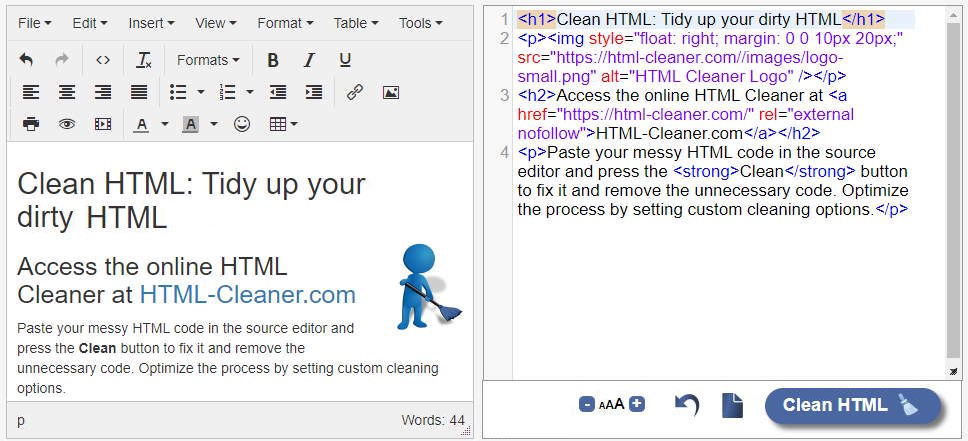Viewport: 968px width, 441px height.
Task: Align text right
Action: coord(103,93)
